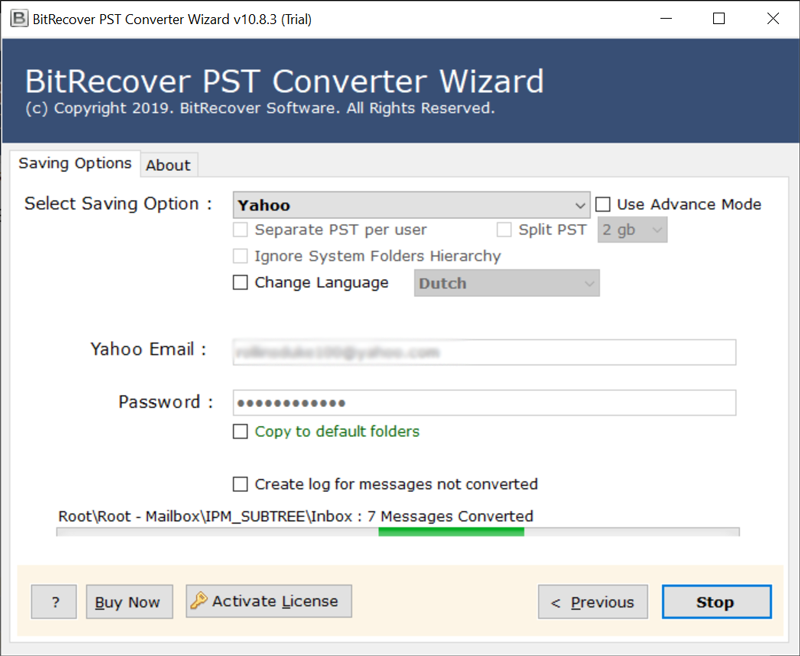Click the 'Password :' label
The width and height of the screenshot is (800, 656).
165,402
